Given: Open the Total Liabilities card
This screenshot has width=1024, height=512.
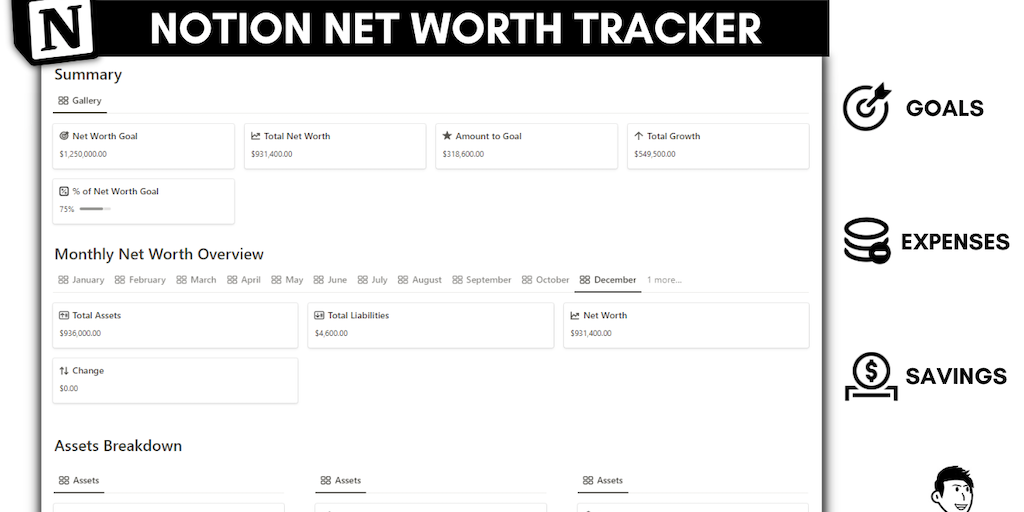Looking at the screenshot, I should point(431,325).
